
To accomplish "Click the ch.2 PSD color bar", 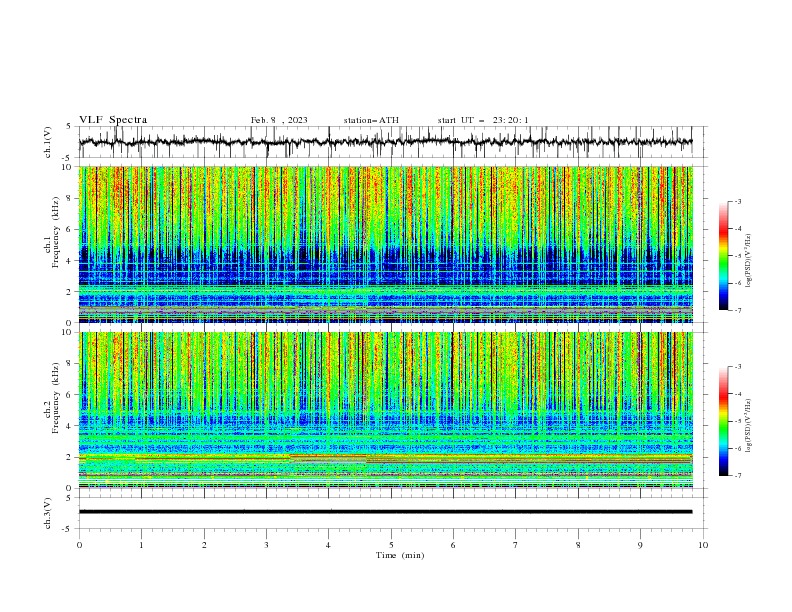I will 723,421.
